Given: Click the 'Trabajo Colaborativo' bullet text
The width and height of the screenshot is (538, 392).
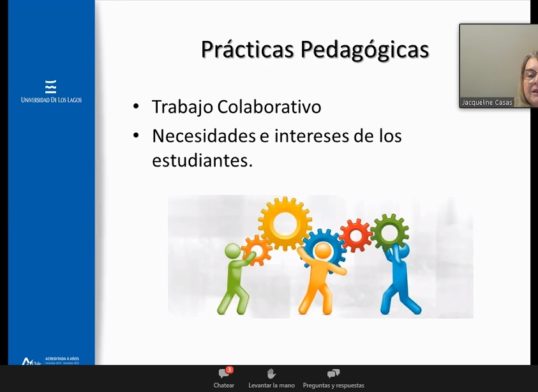Looking at the screenshot, I should coord(236,106).
